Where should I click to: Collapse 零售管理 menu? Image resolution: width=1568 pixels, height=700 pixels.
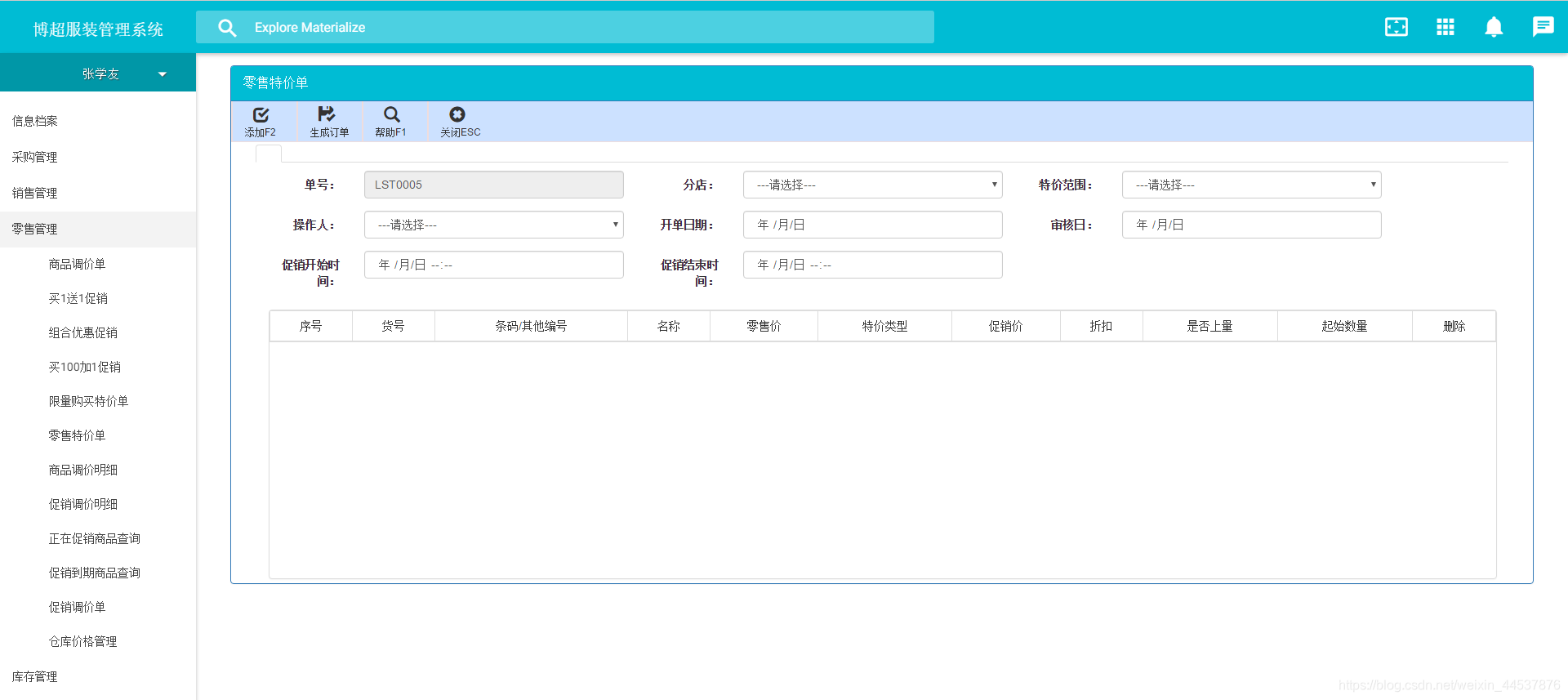(x=98, y=229)
